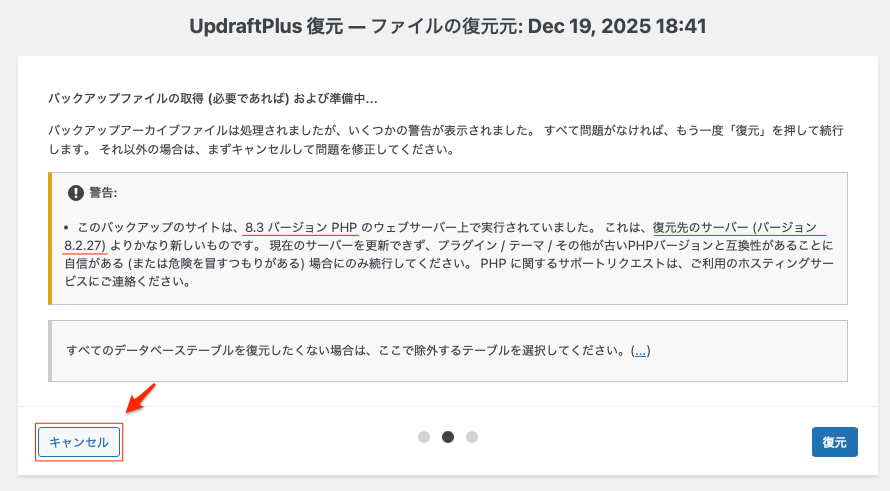Click the 警告: label text
The image size is (890, 491).
(x=103, y=193)
